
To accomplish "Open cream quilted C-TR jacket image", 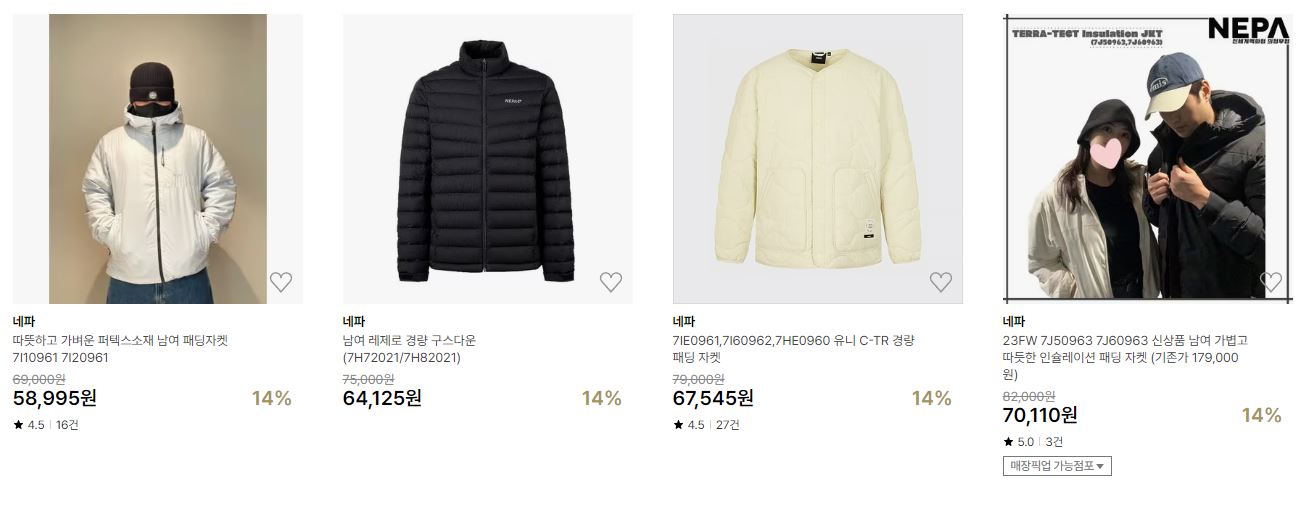I will point(818,159).
